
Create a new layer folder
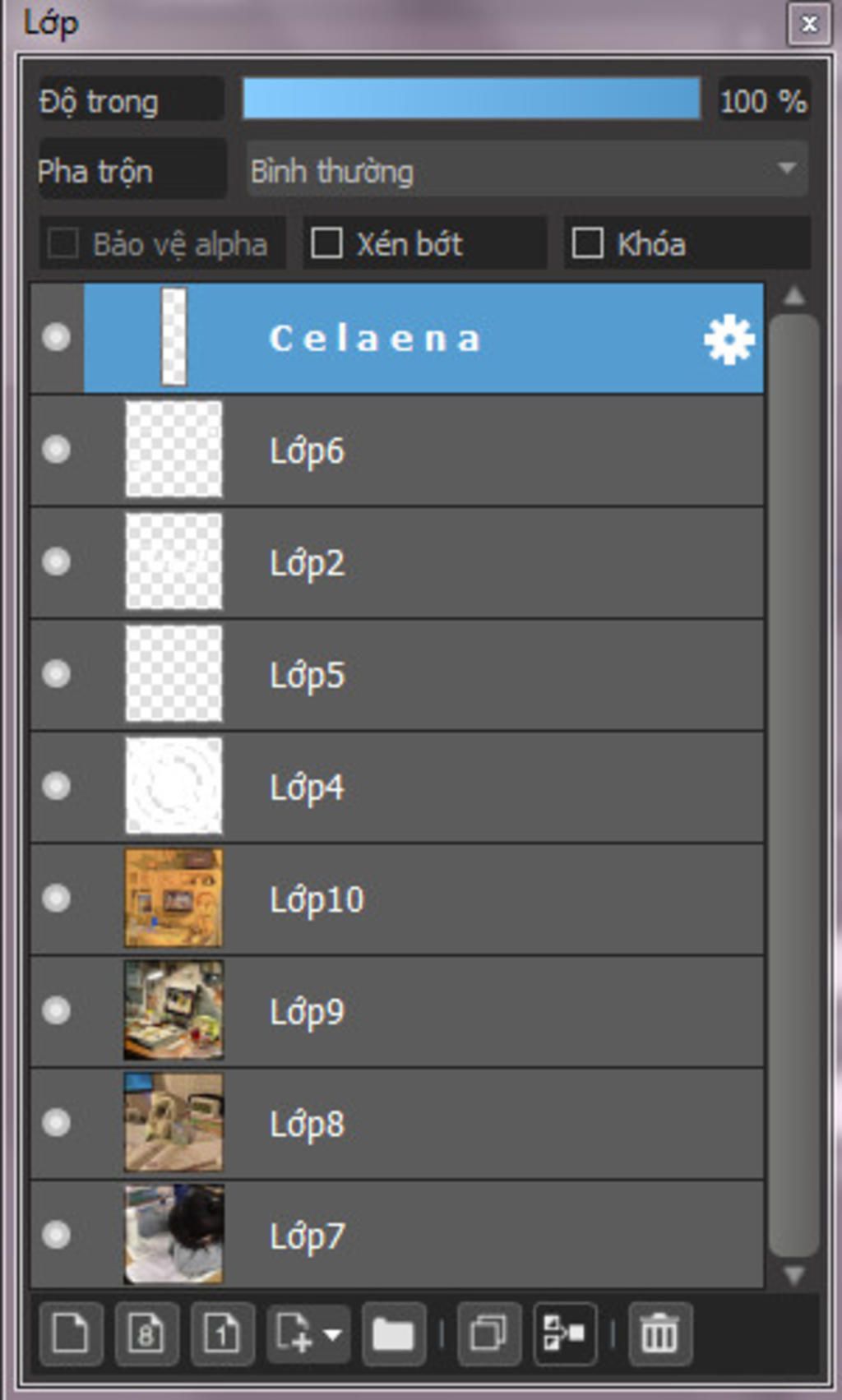393,1332
